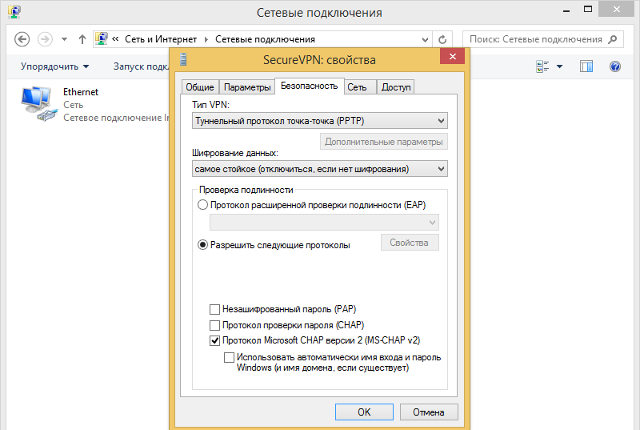This screenshot has width=640, height=430.
Task: Open the 'Доступ' tab
Action: pyautogui.click(x=396, y=87)
